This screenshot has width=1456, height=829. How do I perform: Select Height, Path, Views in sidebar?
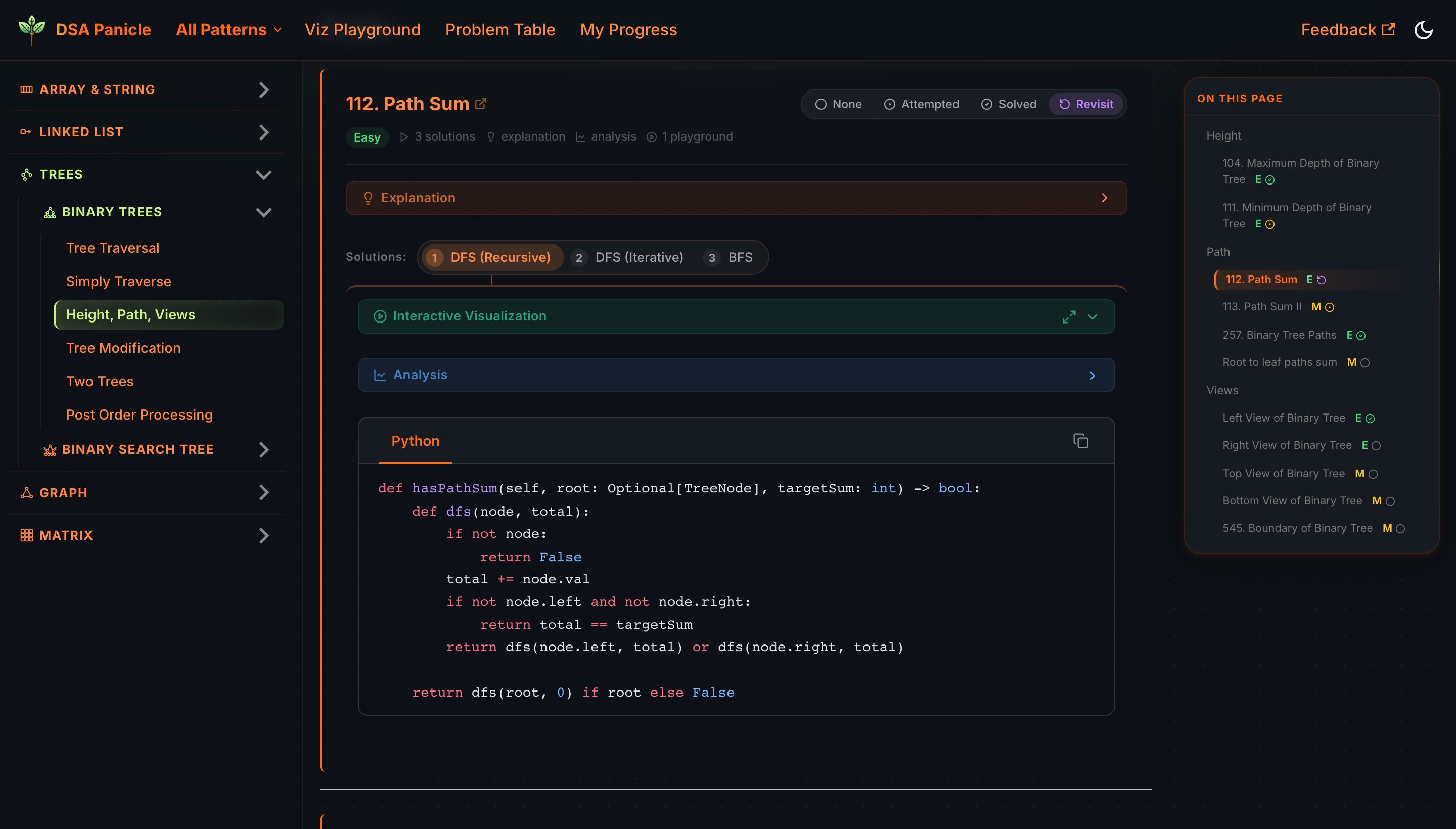pyautogui.click(x=168, y=315)
